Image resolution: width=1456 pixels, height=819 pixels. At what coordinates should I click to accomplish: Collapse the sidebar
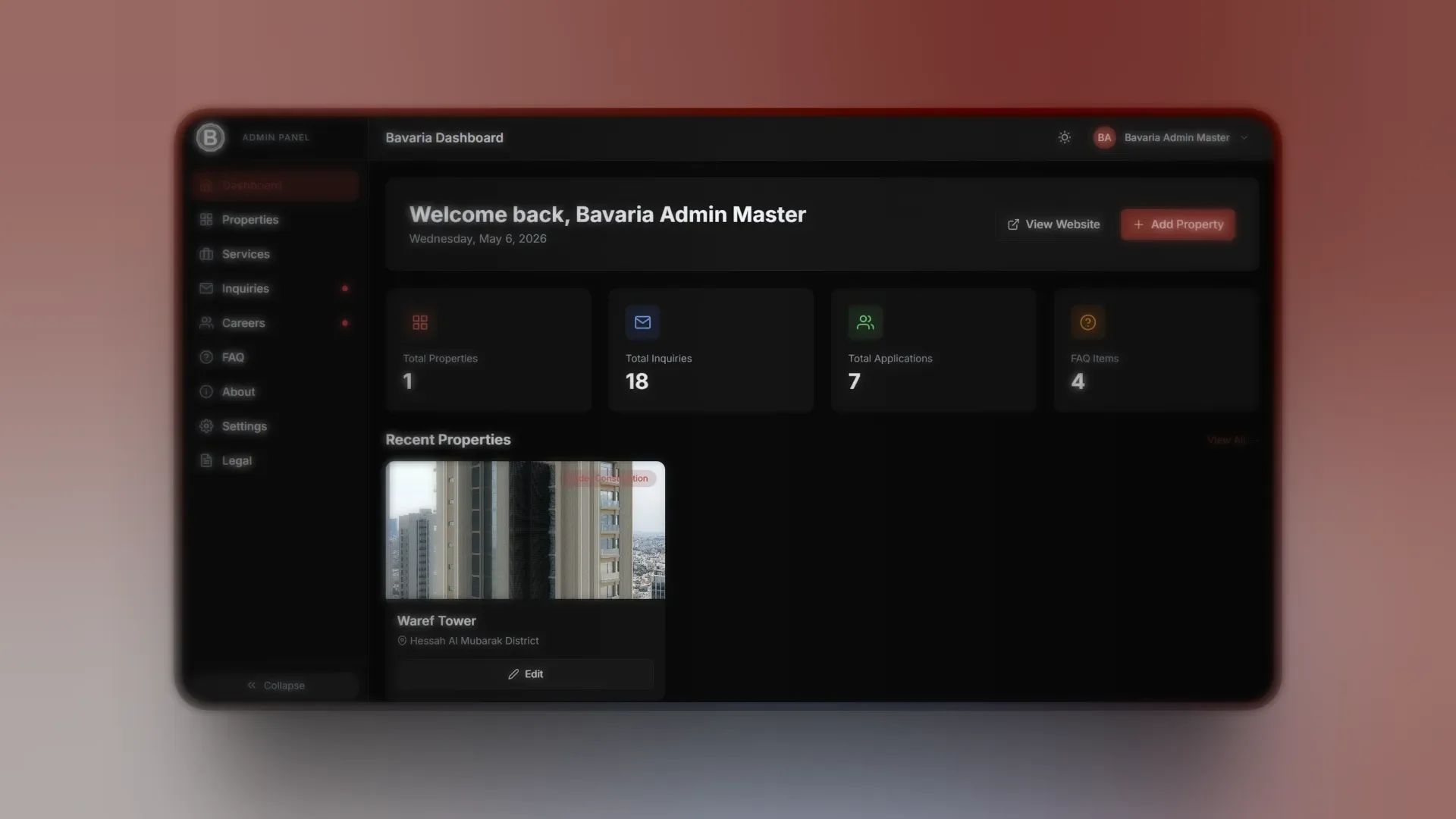[x=275, y=686]
